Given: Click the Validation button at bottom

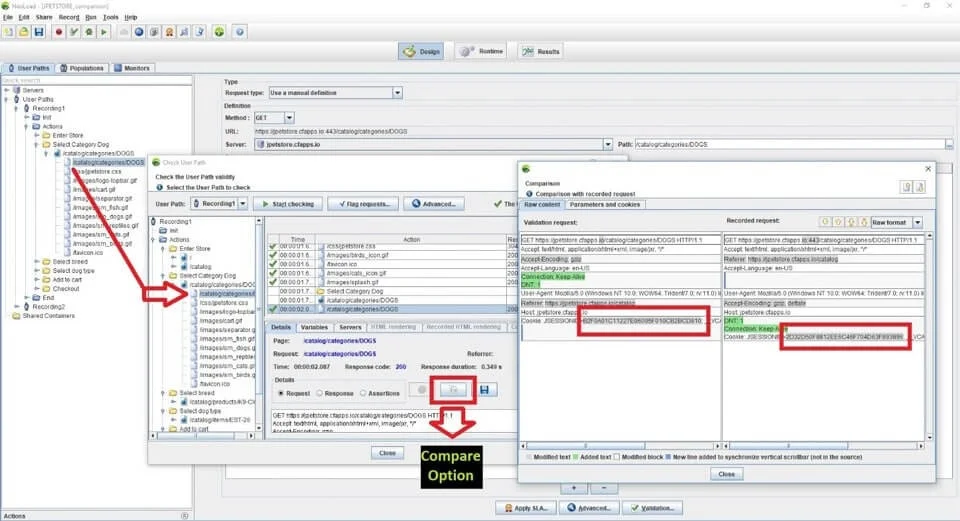Looking at the screenshot, I should pyautogui.click(x=653, y=508).
